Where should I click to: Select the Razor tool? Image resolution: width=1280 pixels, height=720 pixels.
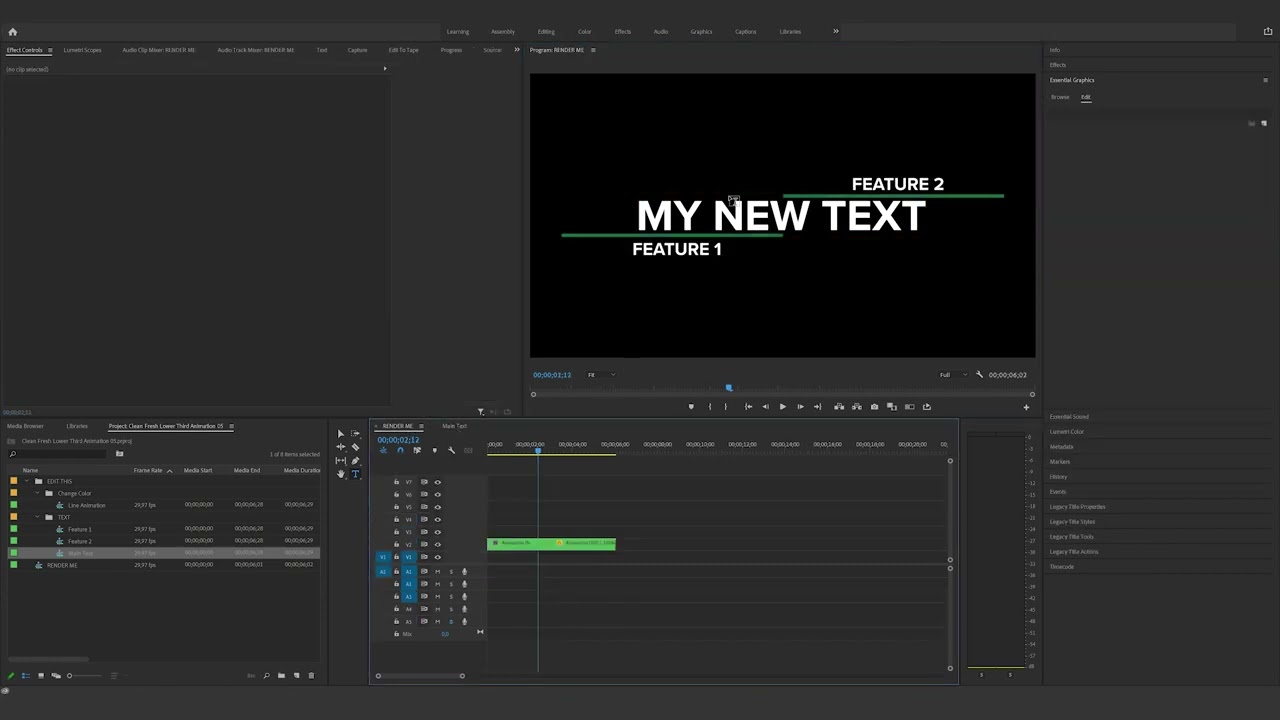(355, 447)
